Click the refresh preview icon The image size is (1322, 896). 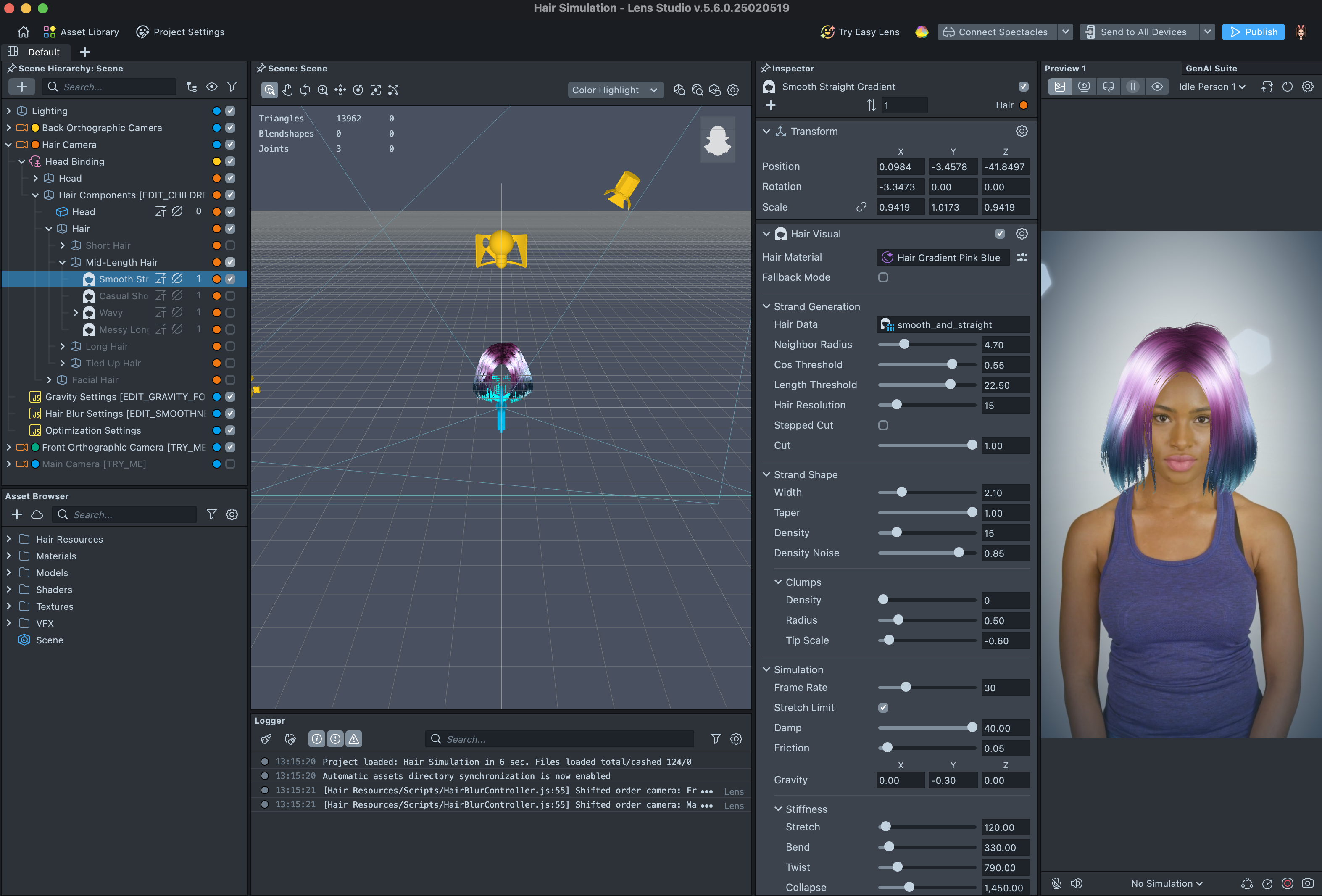click(1287, 87)
